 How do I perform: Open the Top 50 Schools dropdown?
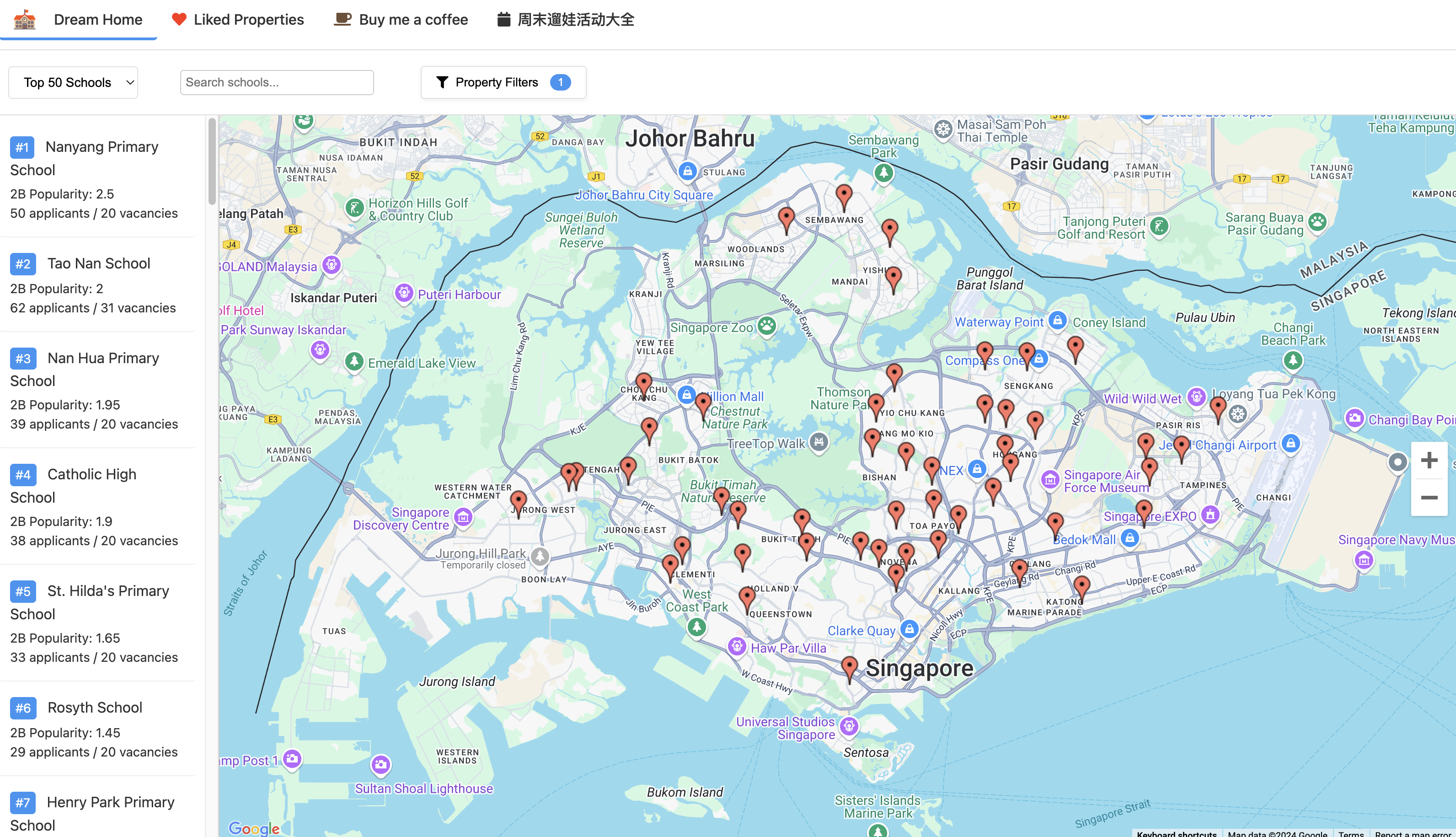(x=73, y=82)
